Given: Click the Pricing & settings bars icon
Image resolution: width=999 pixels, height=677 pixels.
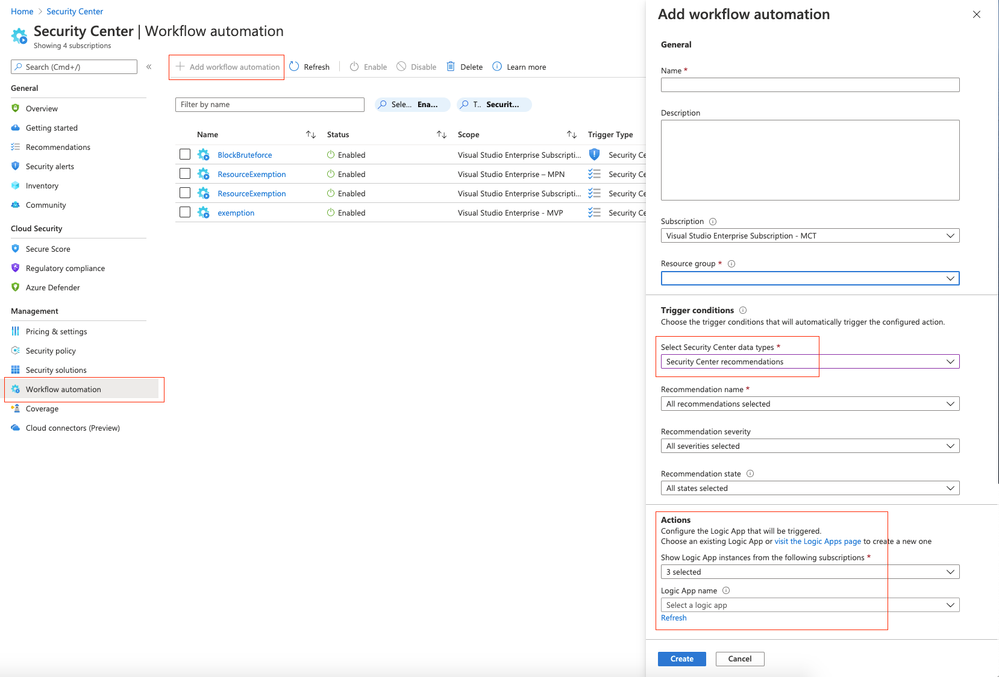Looking at the screenshot, I should pos(15,331).
